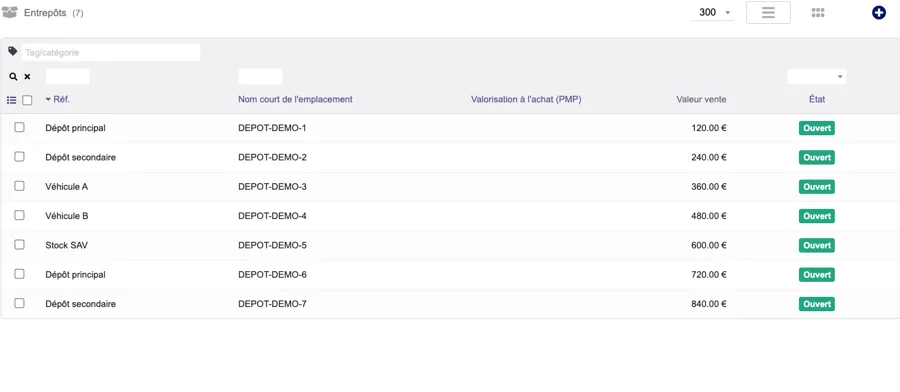Click the DEPOT-DEMO-2 short name
This screenshot has height=392, width=900.
(272, 157)
